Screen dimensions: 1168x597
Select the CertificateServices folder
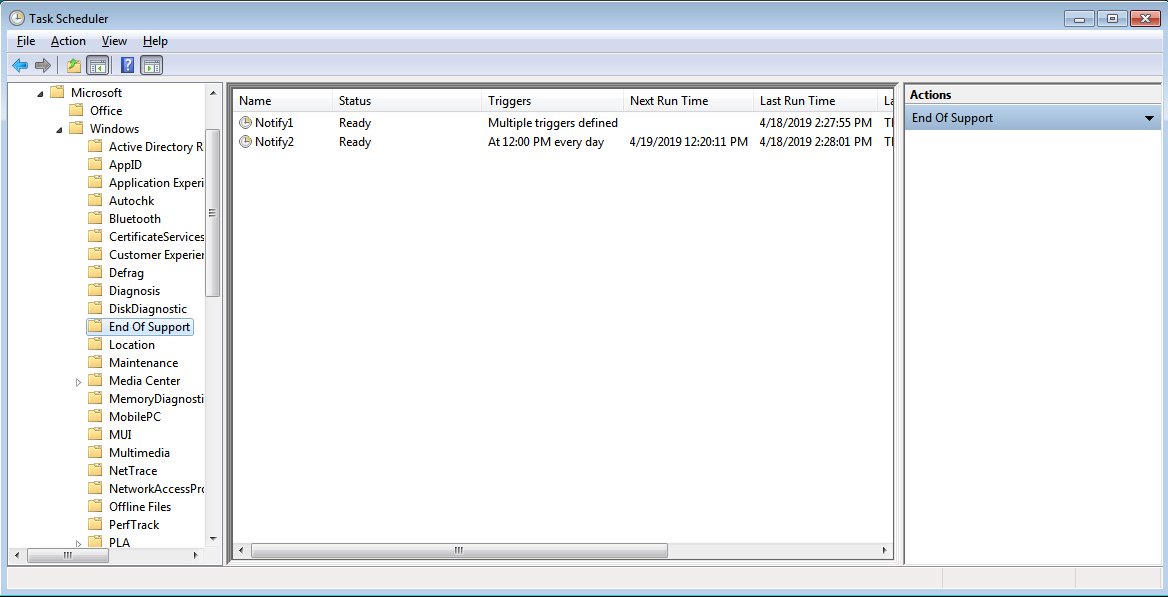(156, 236)
